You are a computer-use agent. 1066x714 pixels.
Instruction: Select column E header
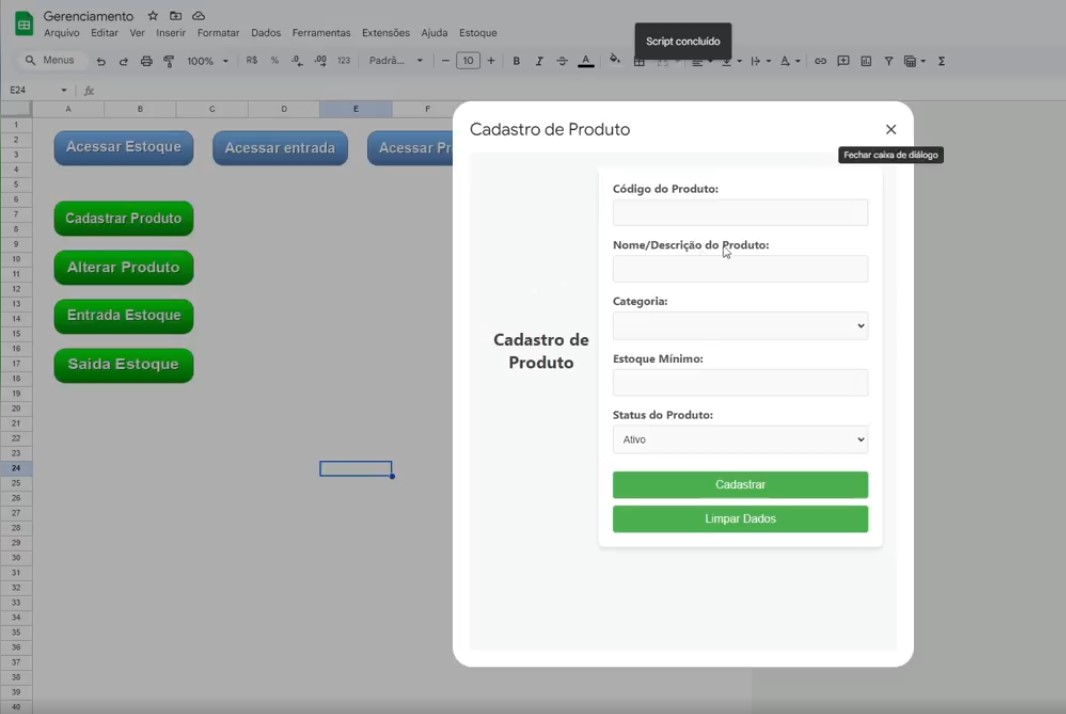click(356, 109)
